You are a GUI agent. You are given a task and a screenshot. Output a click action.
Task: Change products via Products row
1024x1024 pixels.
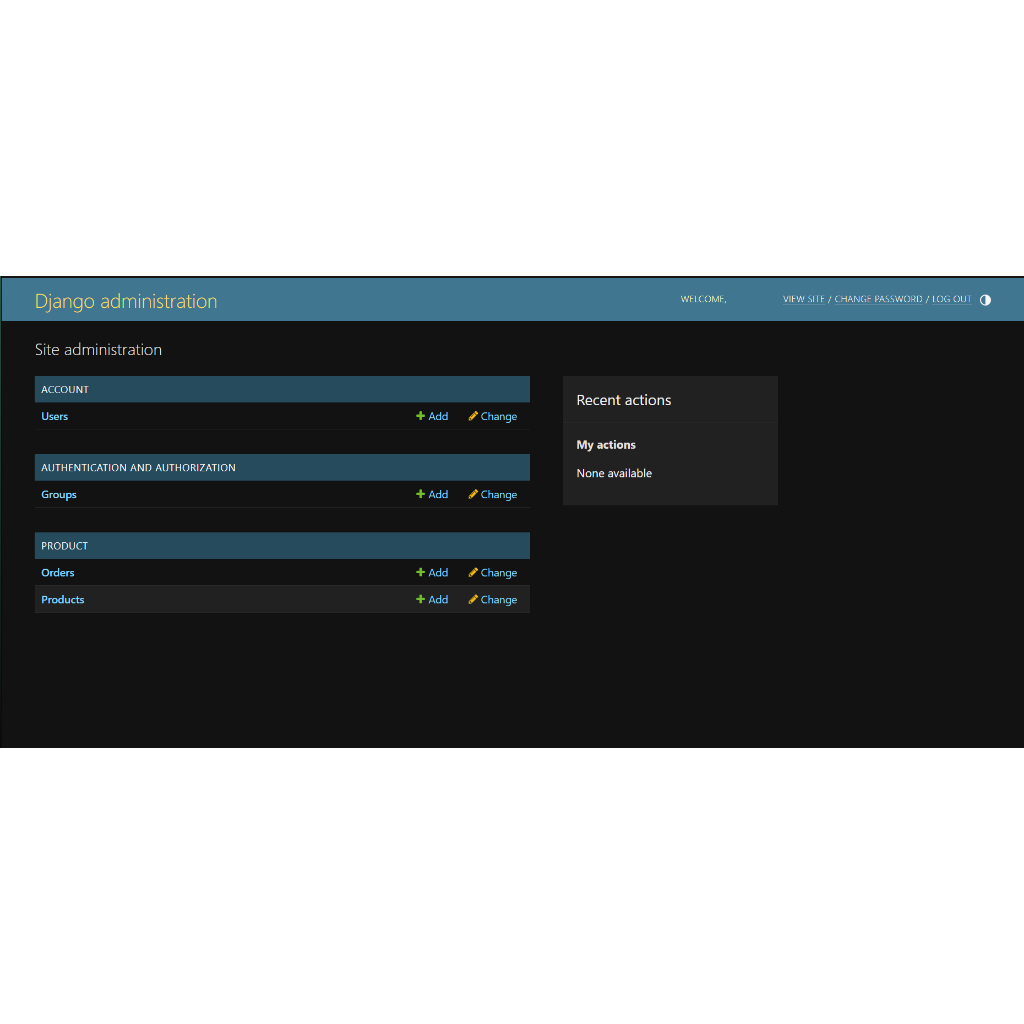[x=492, y=600]
